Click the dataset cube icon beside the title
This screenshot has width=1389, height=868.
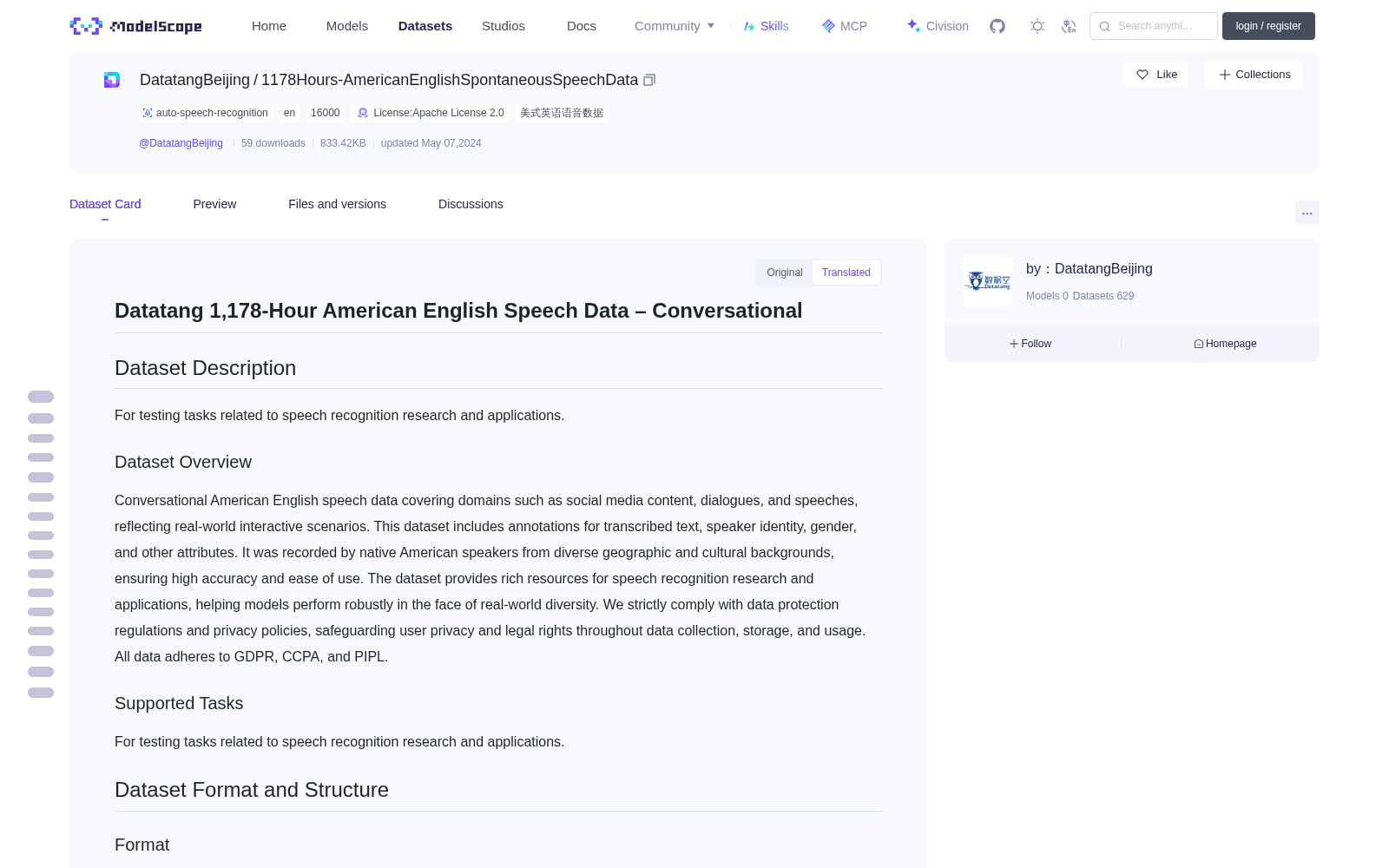[x=112, y=80]
